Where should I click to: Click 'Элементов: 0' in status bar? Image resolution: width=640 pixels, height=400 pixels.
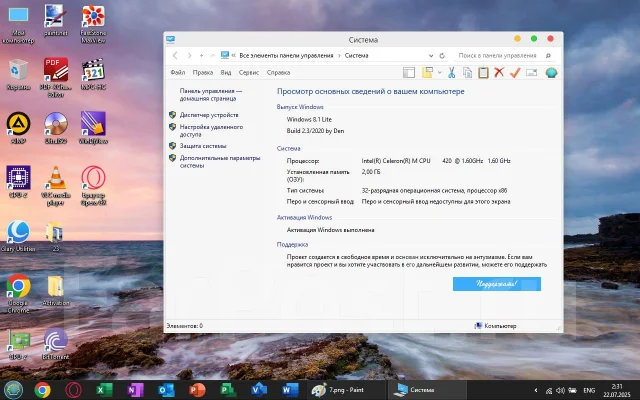click(184, 326)
